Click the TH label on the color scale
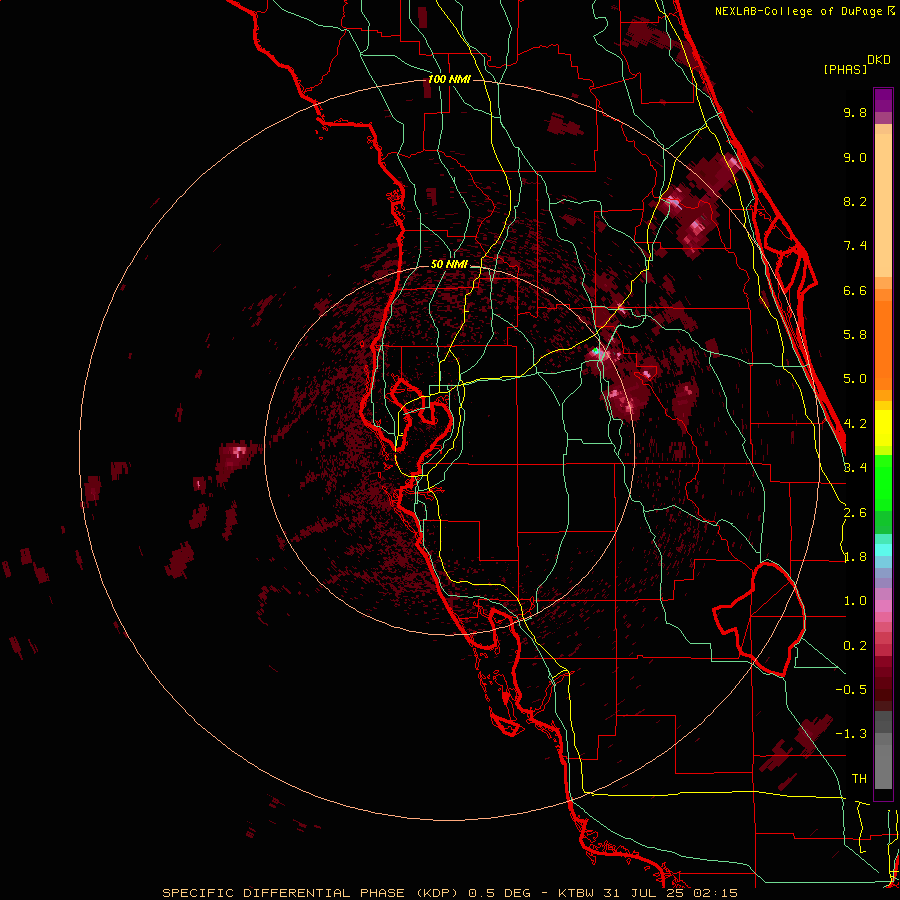Screen dimensions: 900x900 point(859,779)
